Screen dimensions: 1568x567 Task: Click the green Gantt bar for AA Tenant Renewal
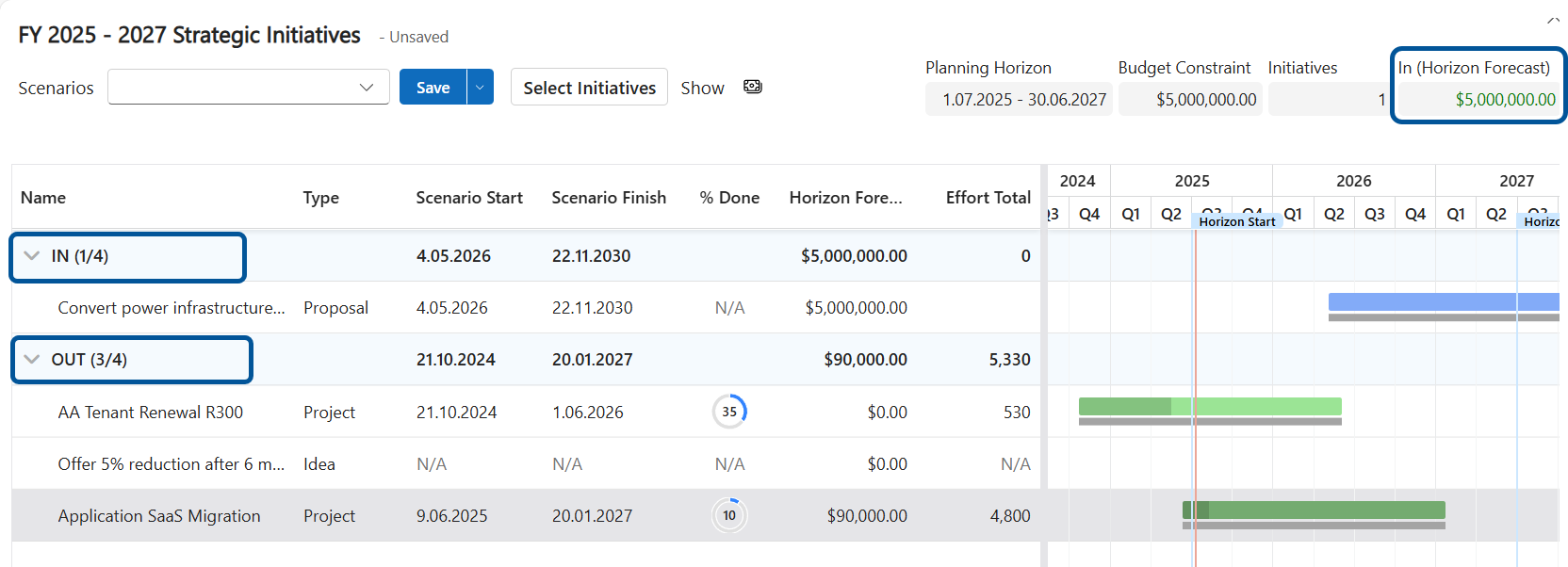(1210, 407)
